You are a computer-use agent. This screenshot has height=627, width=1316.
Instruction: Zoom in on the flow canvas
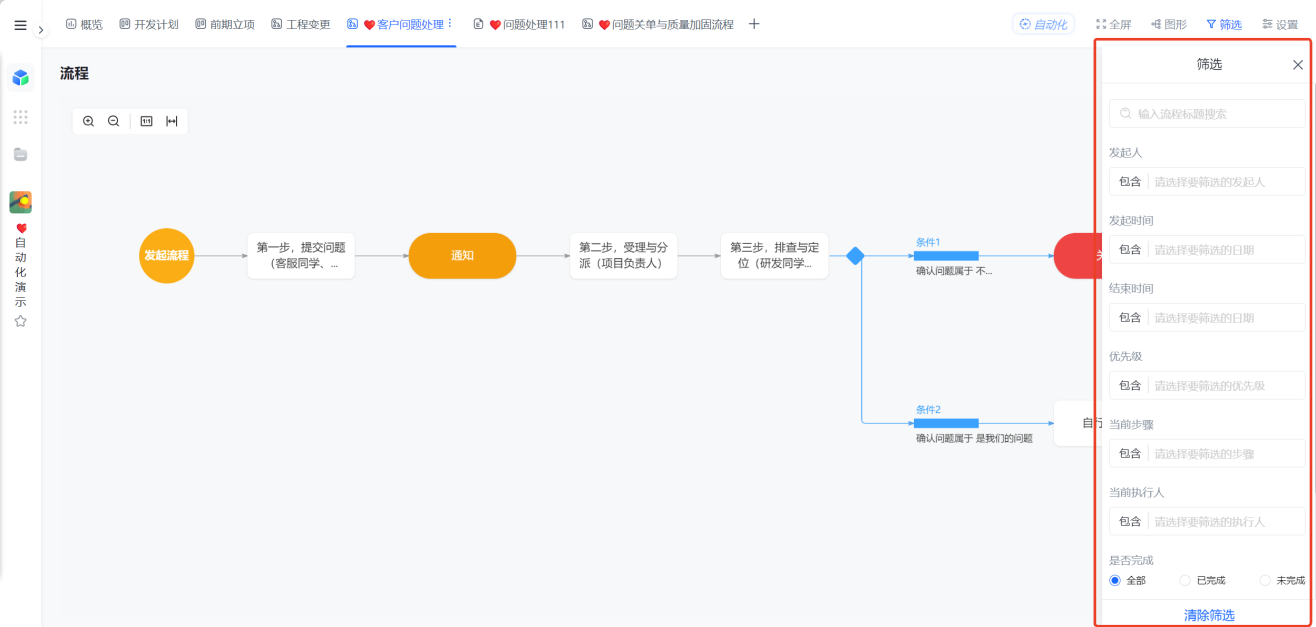pyautogui.click(x=88, y=121)
